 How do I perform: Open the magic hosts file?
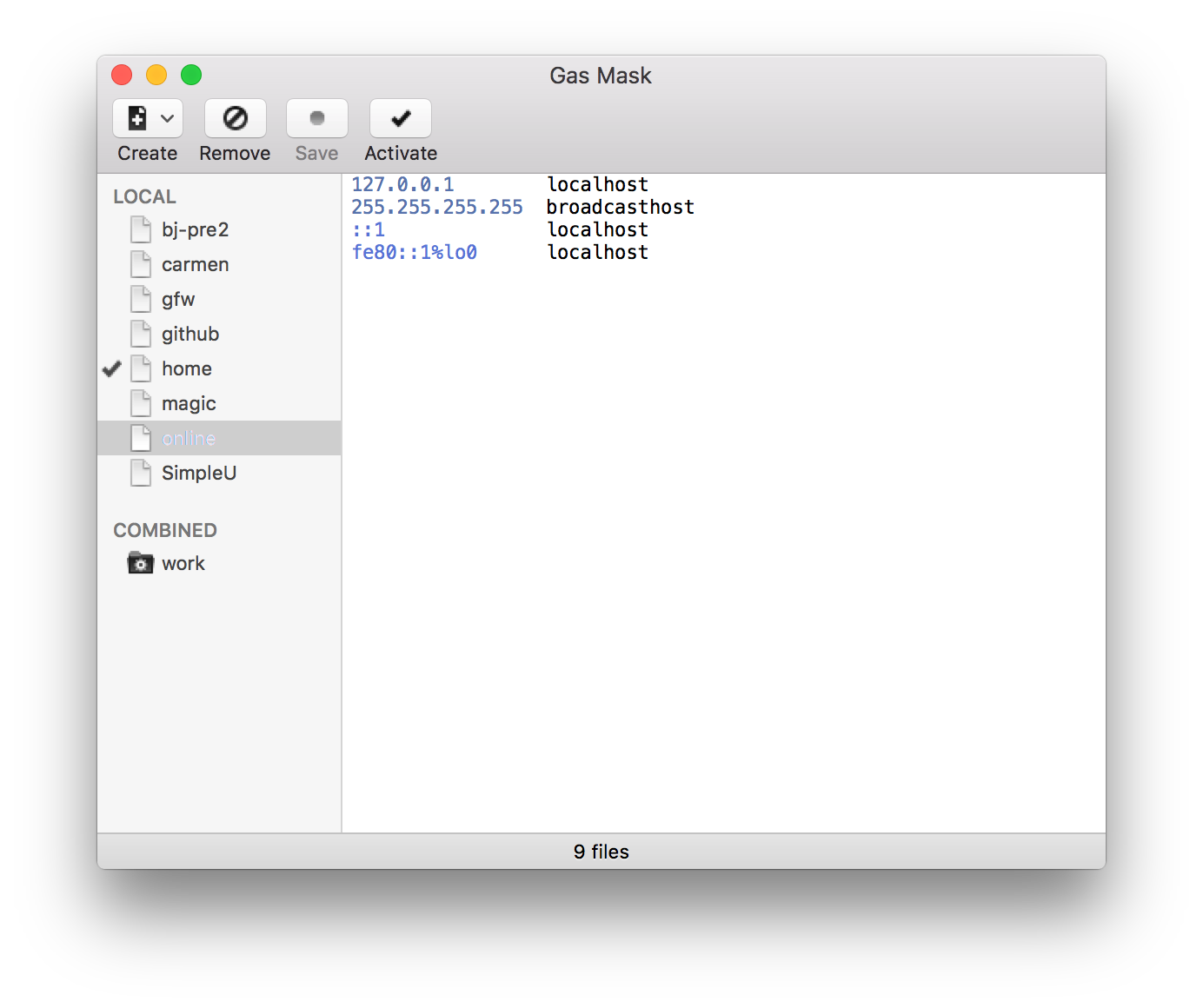[219, 403]
